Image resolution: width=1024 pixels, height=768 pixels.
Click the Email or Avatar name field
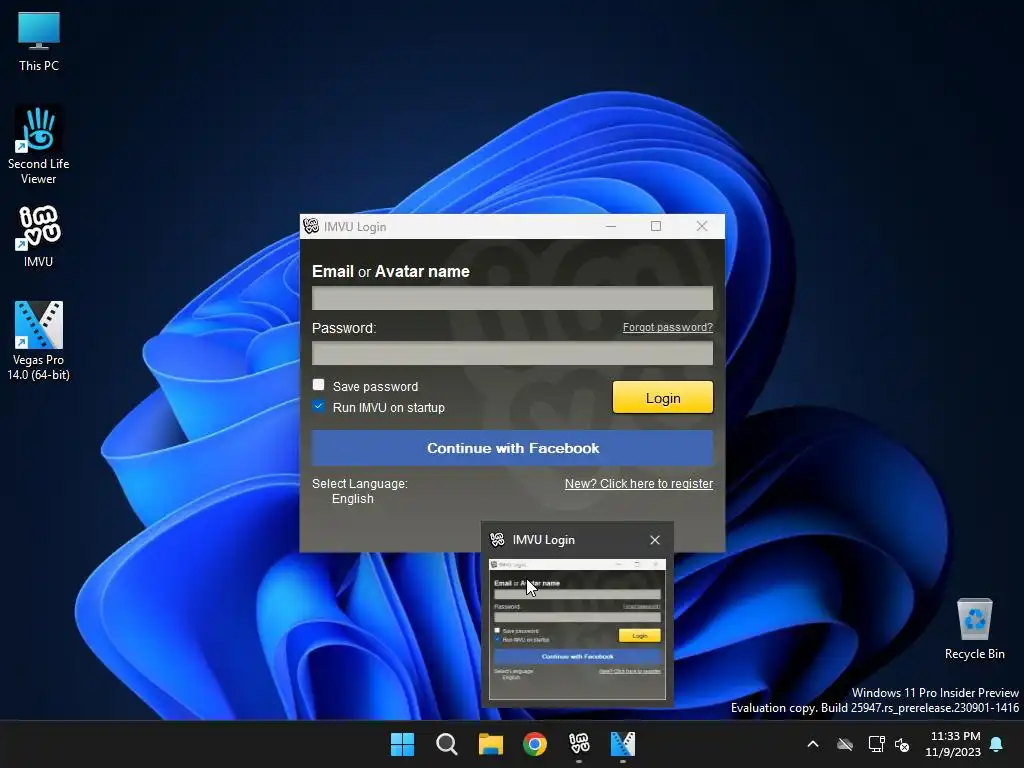[x=512, y=298]
